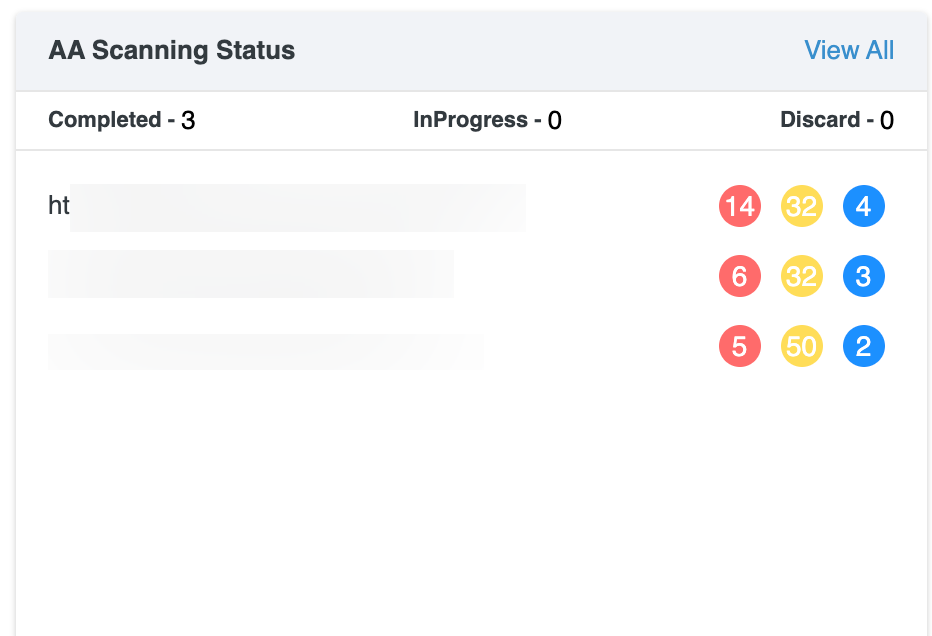This screenshot has width=932, height=636.
Task: Select the Discard status label
Action: [x=820, y=120]
